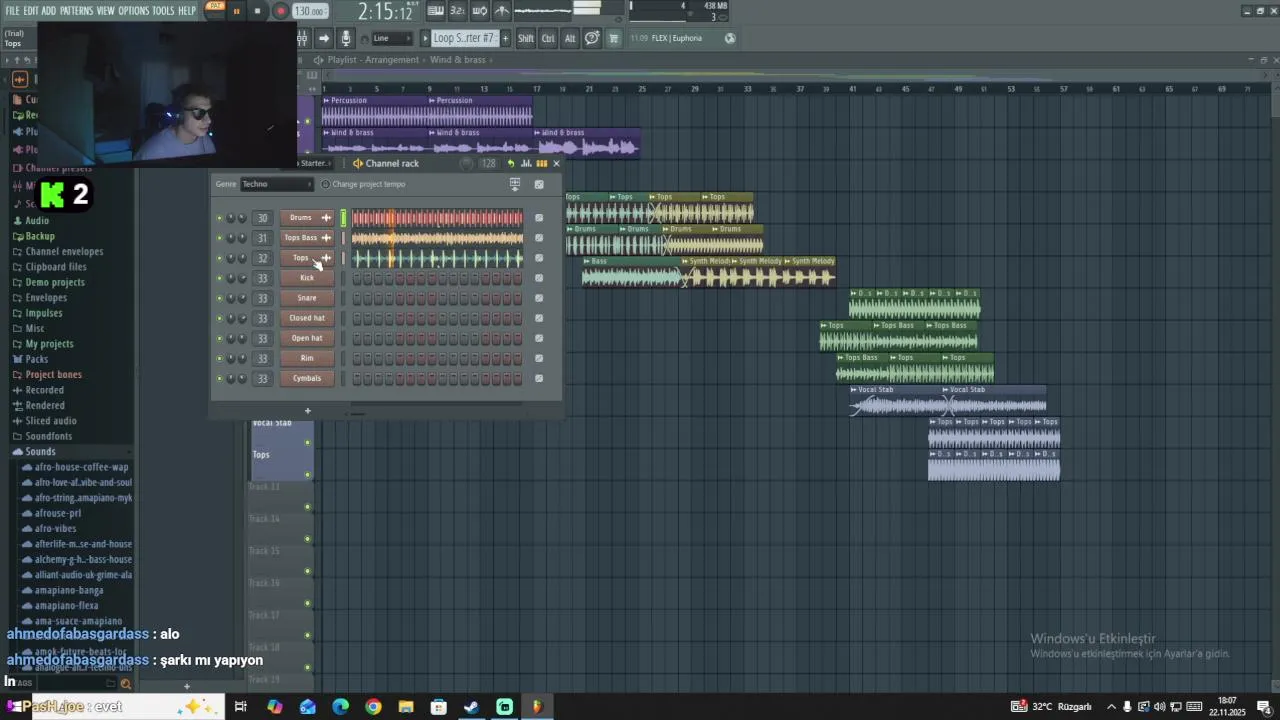Screen dimensions: 1280x720
Task: Open File Explorer from the taskbar
Action: 406,707
